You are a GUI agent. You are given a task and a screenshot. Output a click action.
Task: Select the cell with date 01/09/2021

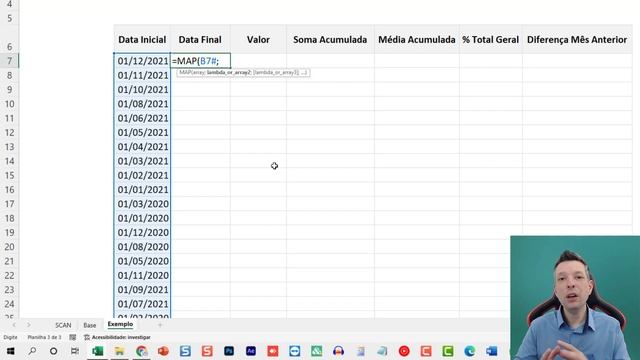pos(142,289)
